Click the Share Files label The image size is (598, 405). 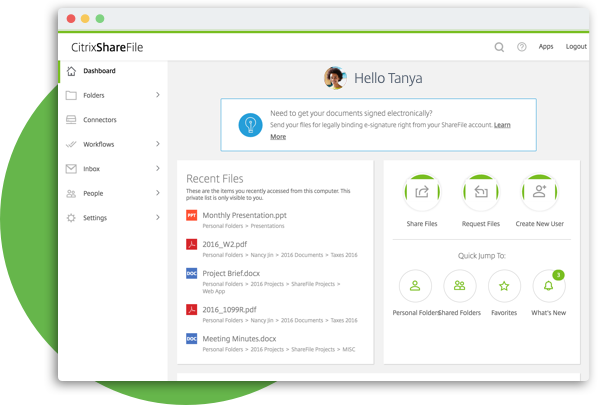pyautogui.click(x=422, y=224)
